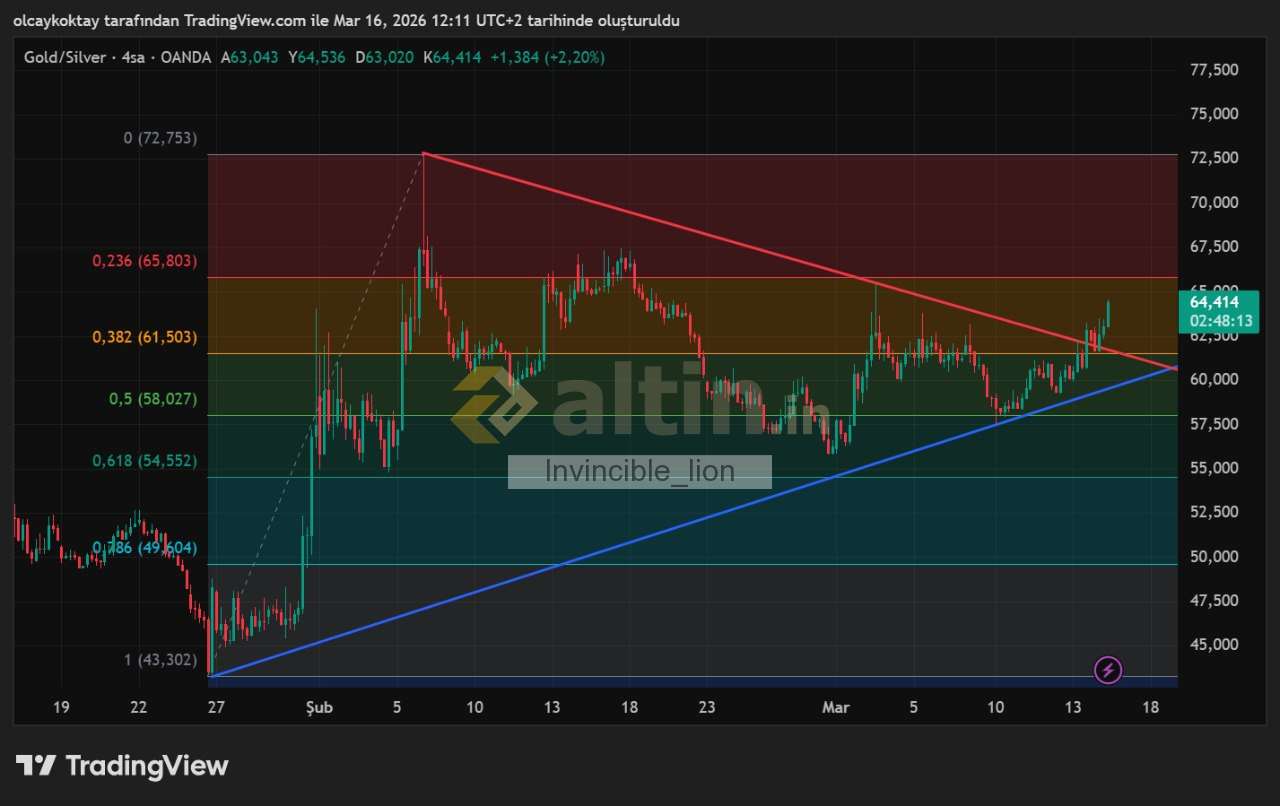Click 70,000 on the price axis
Viewport: 1280px width, 806px height.
[x=1211, y=202]
